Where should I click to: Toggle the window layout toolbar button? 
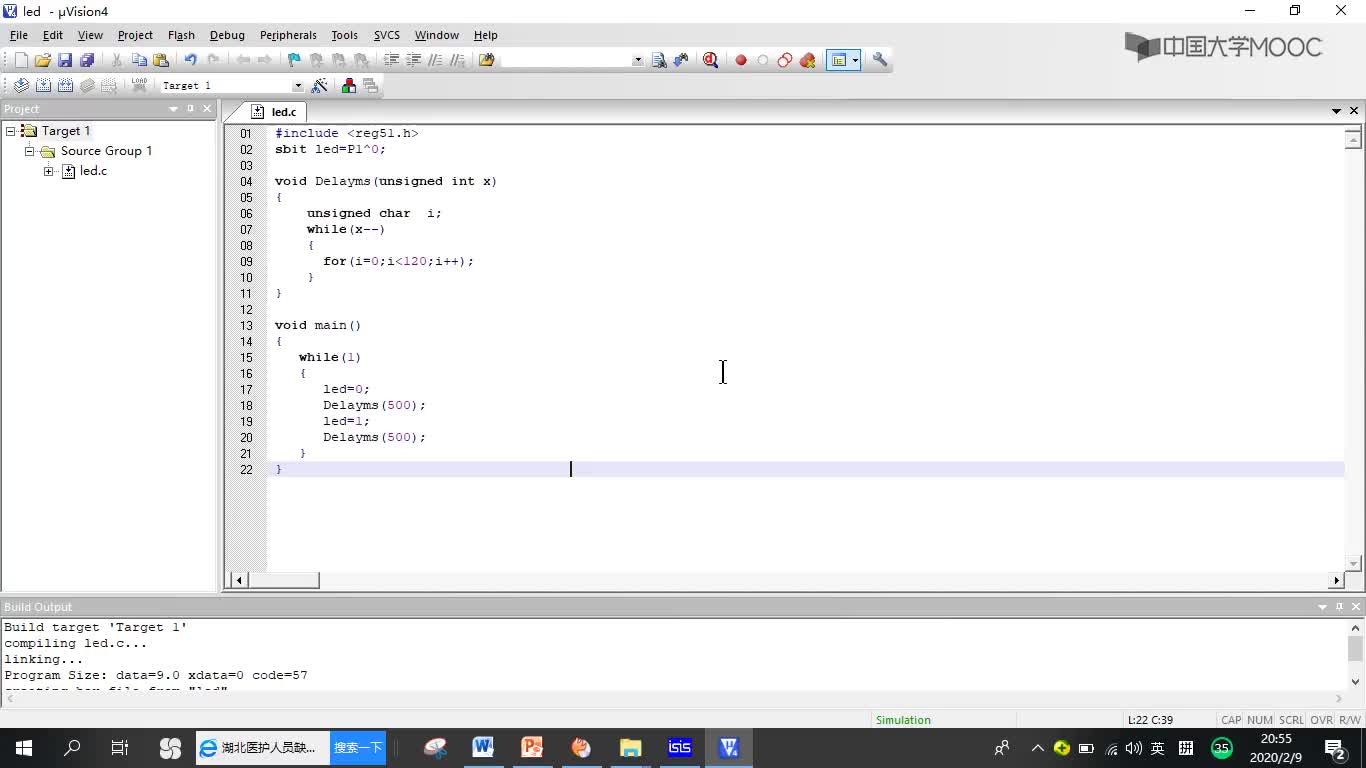point(839,60)
